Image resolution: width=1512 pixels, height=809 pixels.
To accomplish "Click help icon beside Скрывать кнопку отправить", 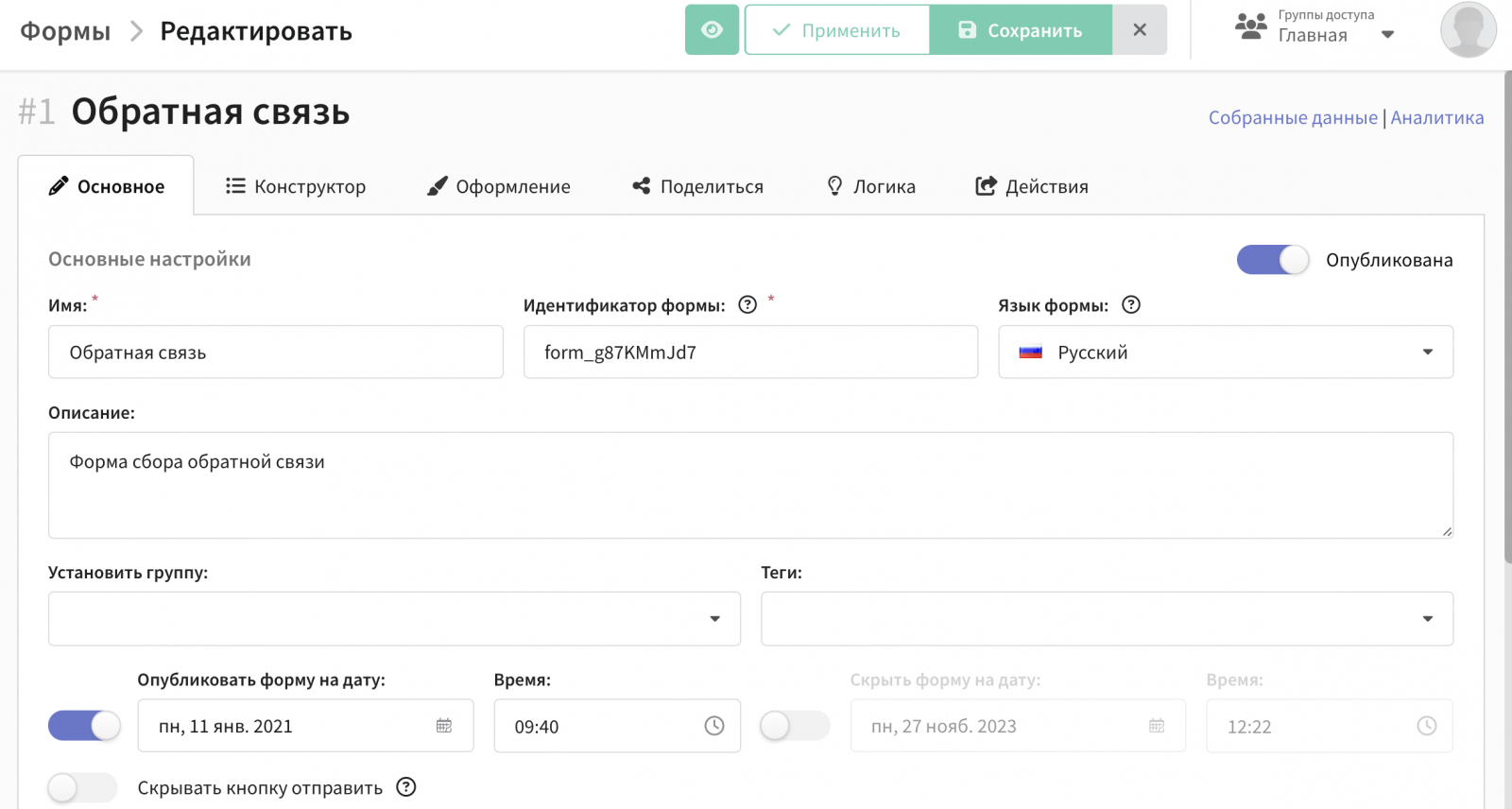I will pos(406,787).
